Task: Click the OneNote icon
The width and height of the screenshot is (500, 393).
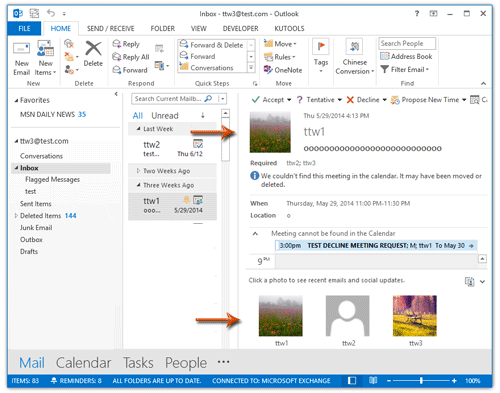Action: tap(268, 70)
